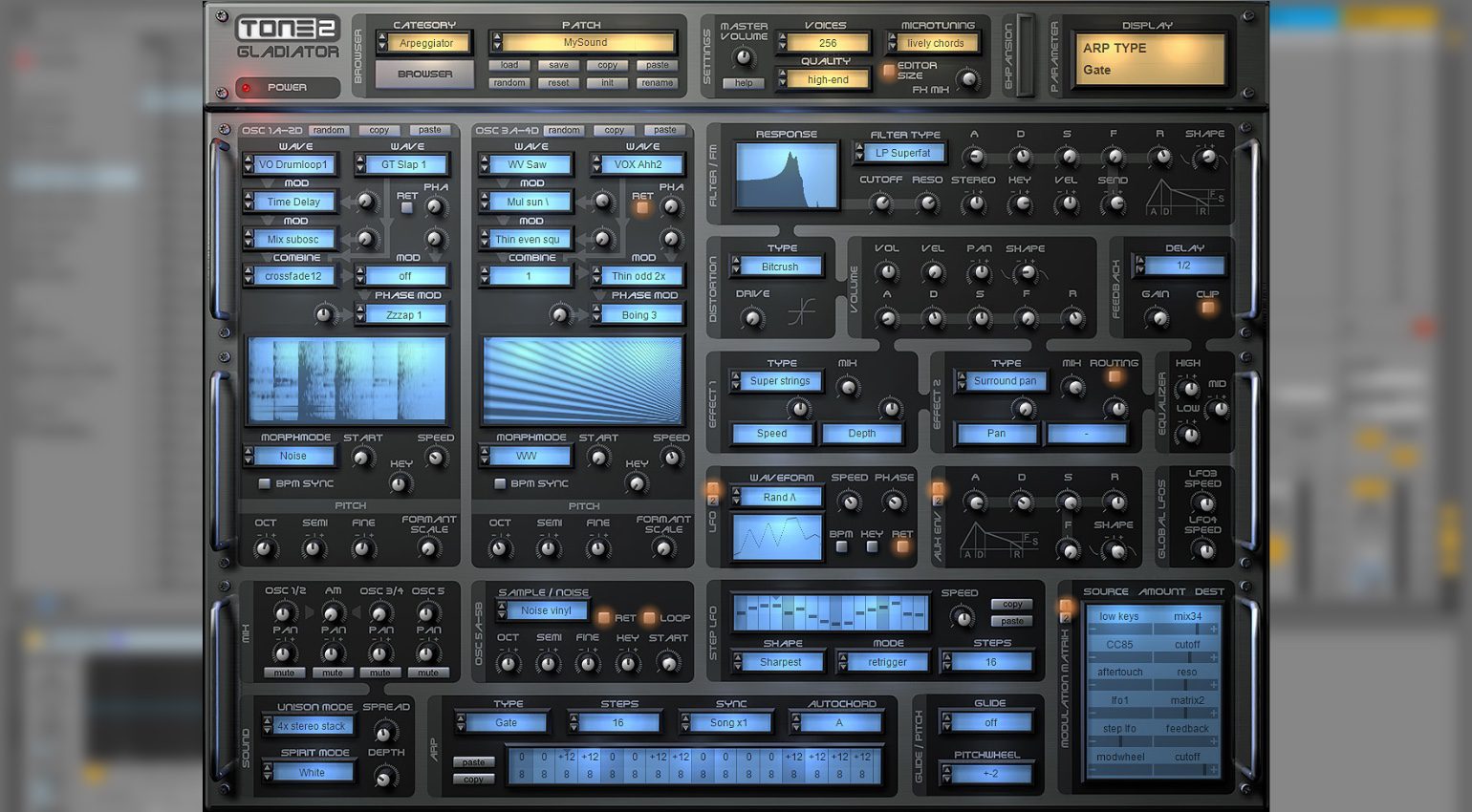Click the Step LFO step bar graph
Viewport: 1472px width, 812px height.
tap(831, 612)
